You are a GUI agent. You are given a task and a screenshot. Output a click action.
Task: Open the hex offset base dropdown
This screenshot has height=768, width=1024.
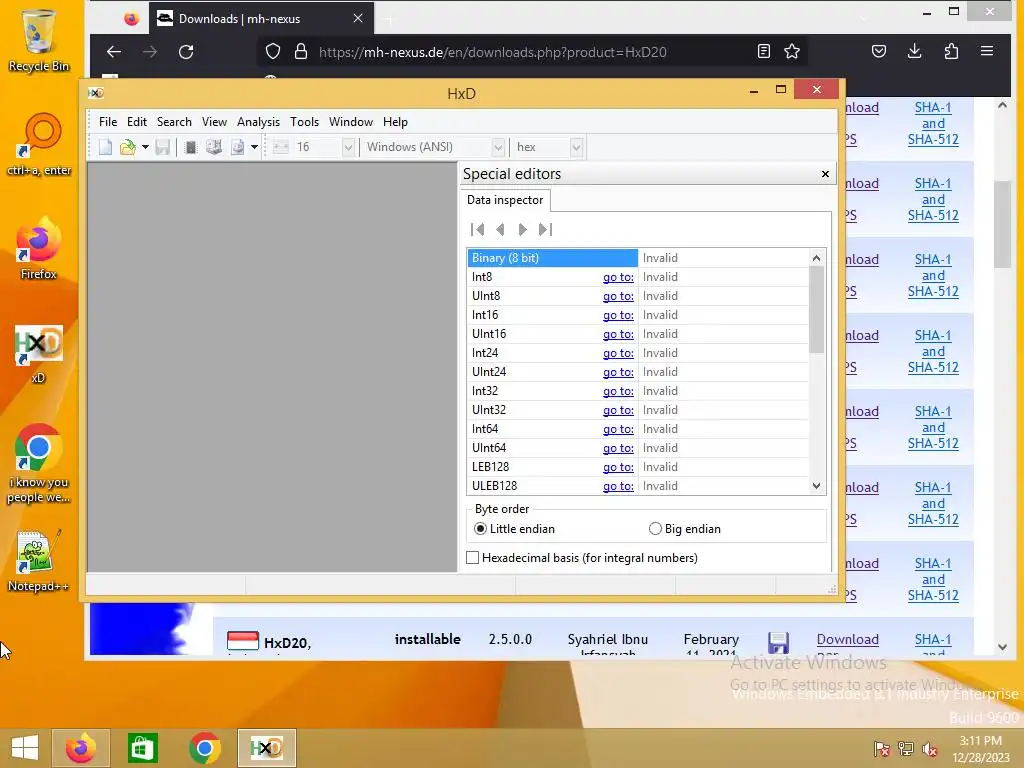click(x=576, y=147)
